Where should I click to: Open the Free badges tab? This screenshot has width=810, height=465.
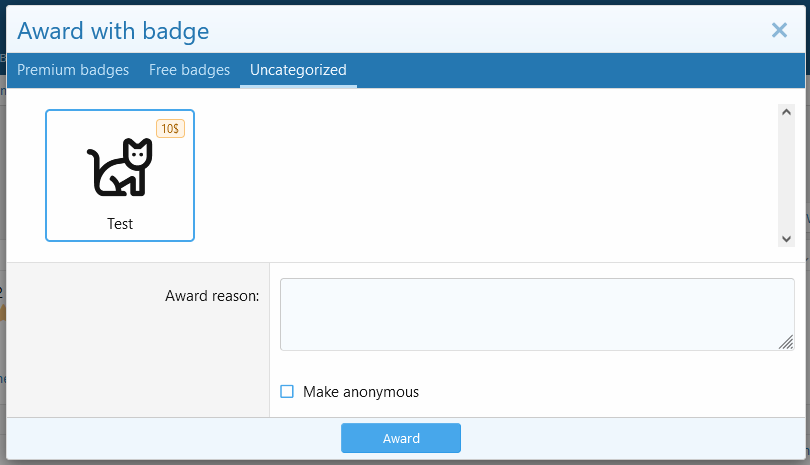189,70
